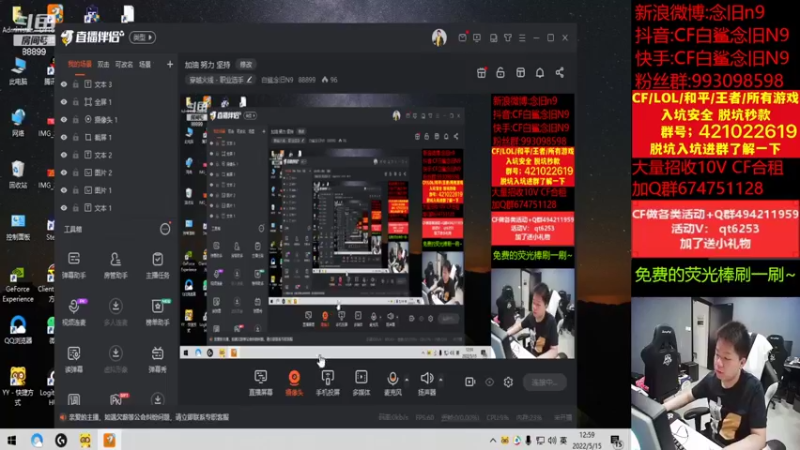Toggle the lock on the 图片 1 source

click(76, 190)
